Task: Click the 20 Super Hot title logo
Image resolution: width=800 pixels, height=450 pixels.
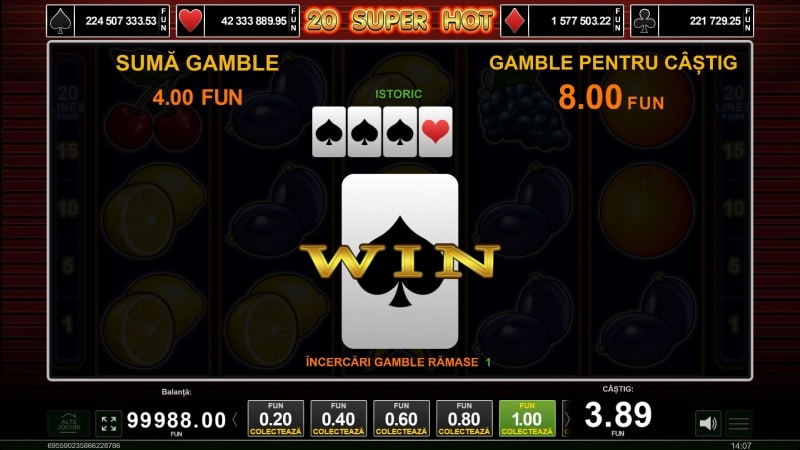Action: click(x=399, y=21)
